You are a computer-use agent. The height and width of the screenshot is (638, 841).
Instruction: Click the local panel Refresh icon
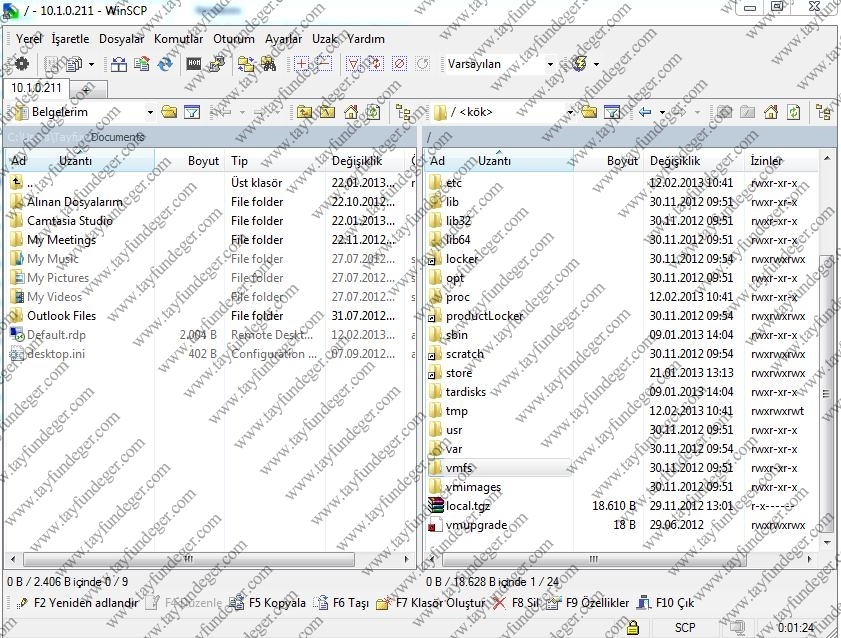click(x=373, y=112)
